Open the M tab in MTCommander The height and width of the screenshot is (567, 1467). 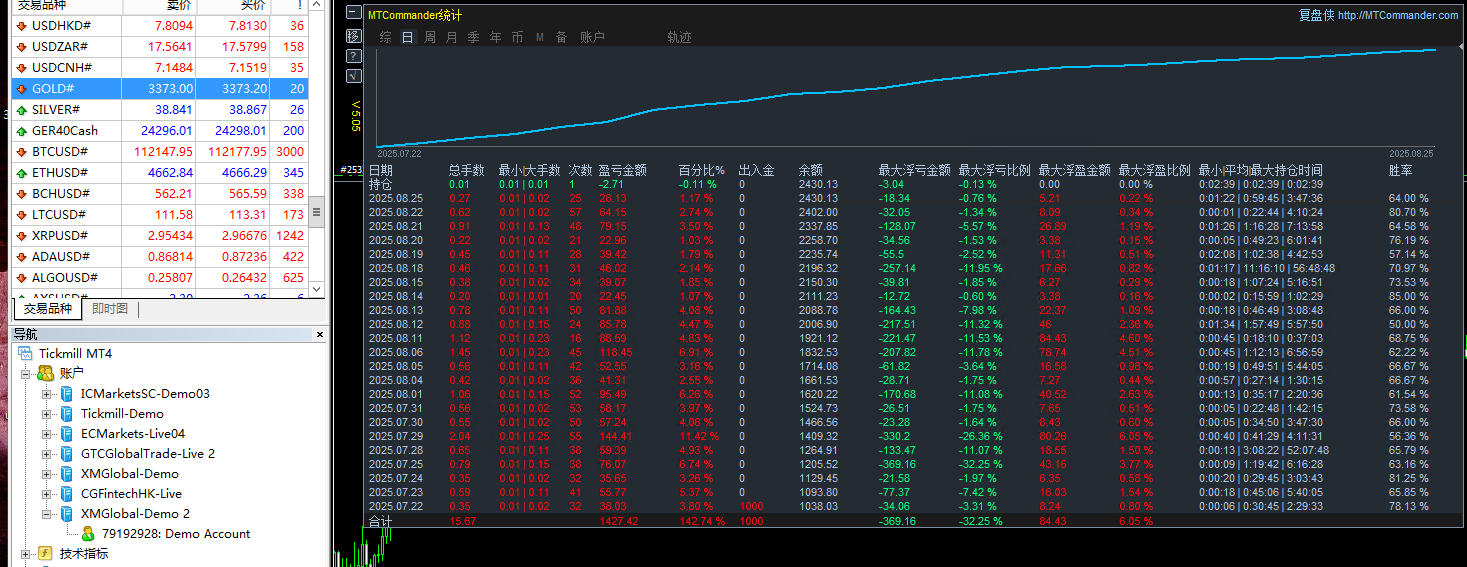(540, 37)
